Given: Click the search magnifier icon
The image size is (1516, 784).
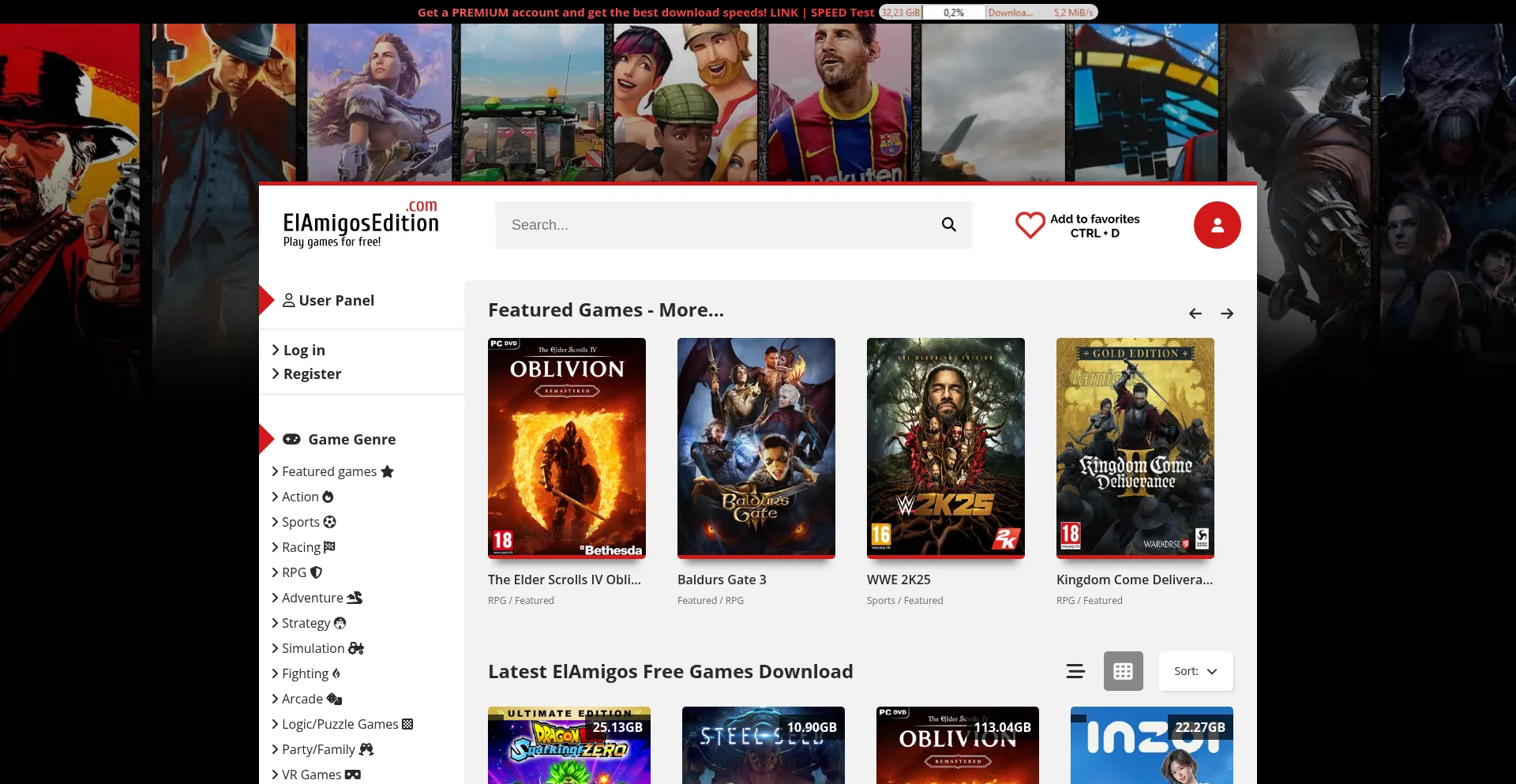Looking at the screenshot, I should 948,225.
